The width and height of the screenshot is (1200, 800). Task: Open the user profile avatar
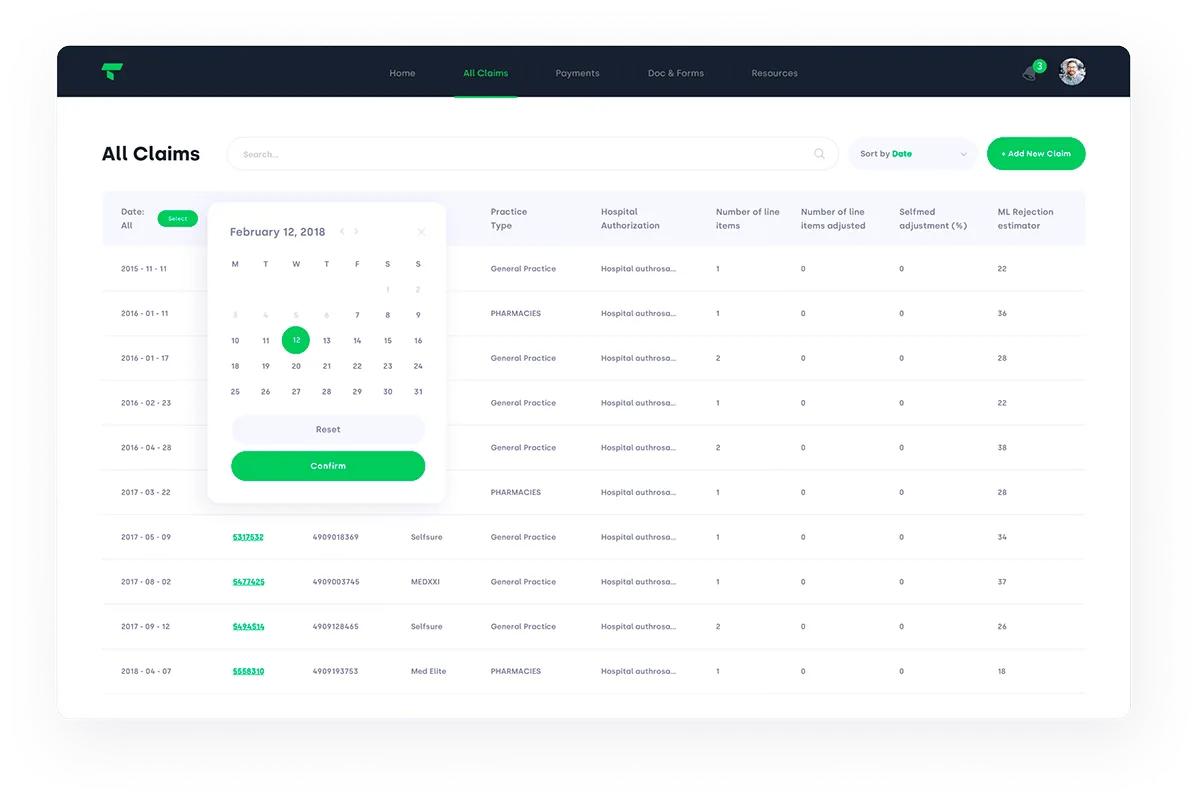pos(1072,72)
